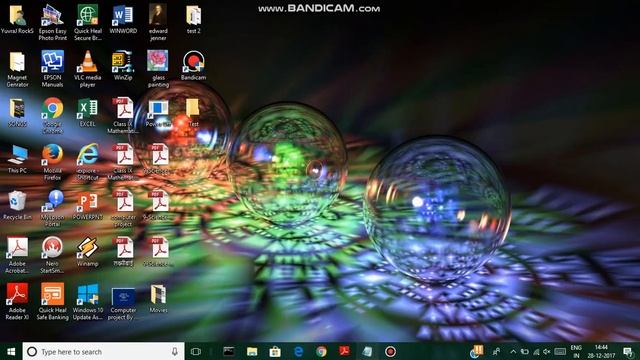The image size is (640, 360).
Task: Click the Type here to search box
Action: (103, 351)
